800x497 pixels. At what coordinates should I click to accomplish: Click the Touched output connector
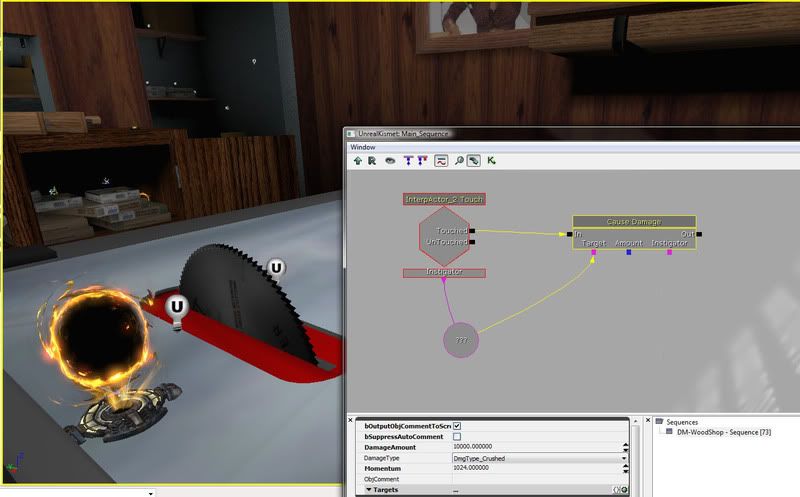472,231
